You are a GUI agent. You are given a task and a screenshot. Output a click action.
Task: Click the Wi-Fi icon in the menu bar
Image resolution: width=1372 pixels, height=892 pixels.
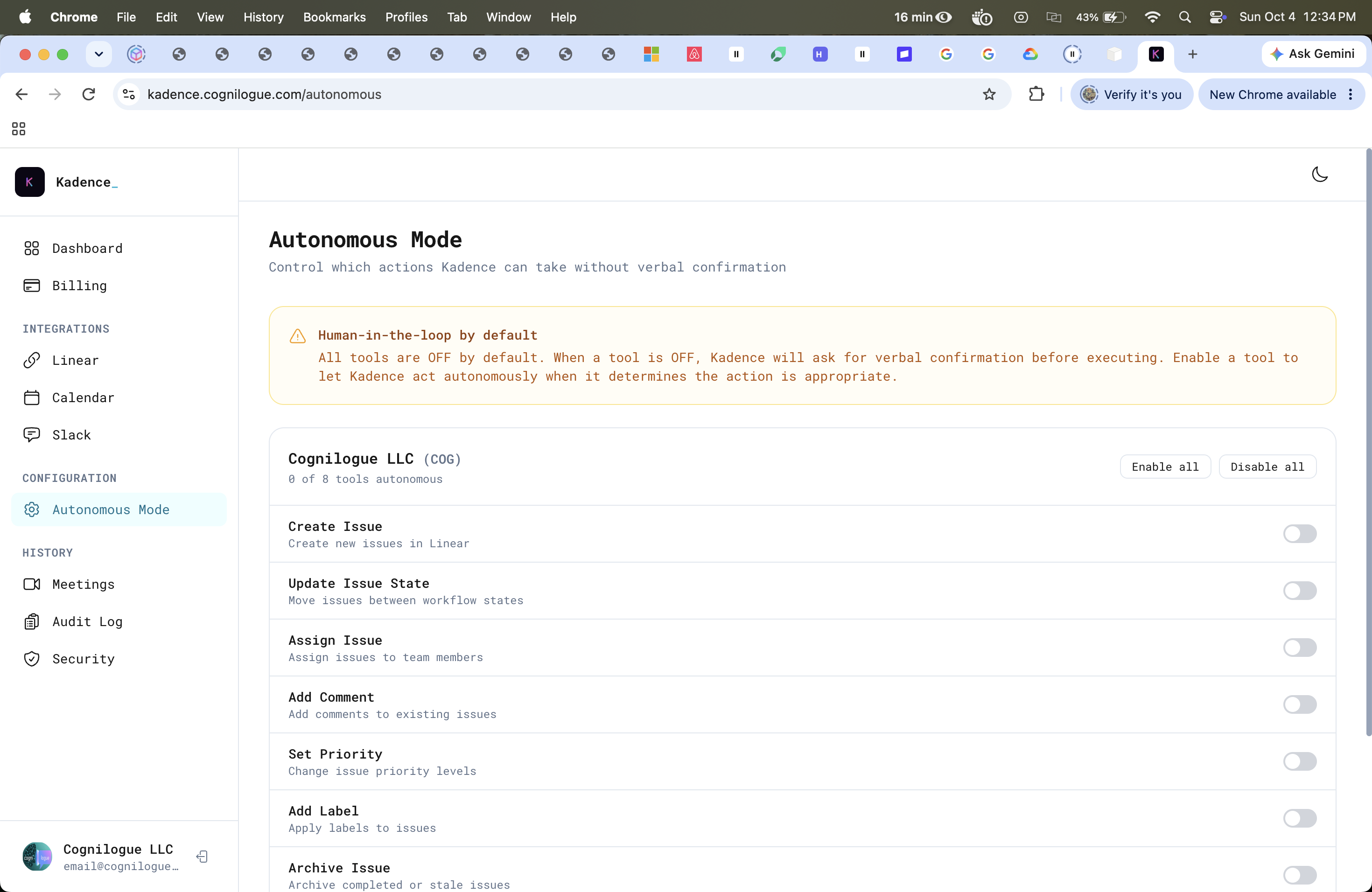(x=1152, y=17)
